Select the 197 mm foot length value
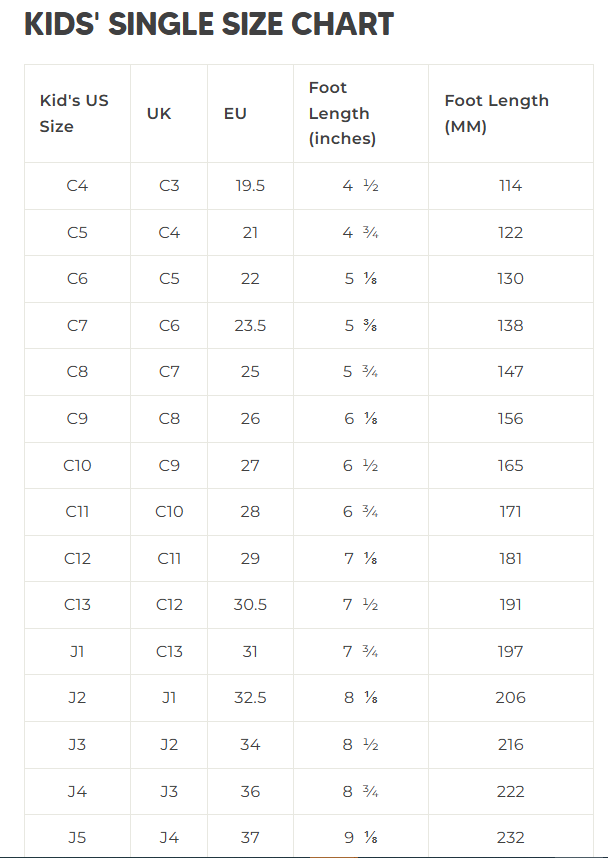Viewport: 608px width, 858px height. click(510, 651)
